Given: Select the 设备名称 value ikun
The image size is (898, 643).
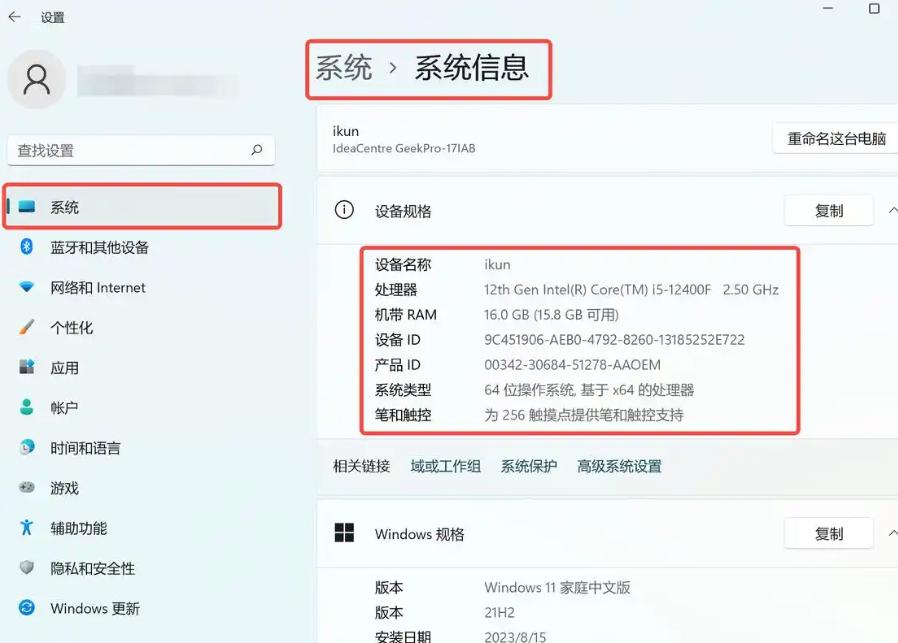Looking at the screenshot, I should [x=497, y=265].
